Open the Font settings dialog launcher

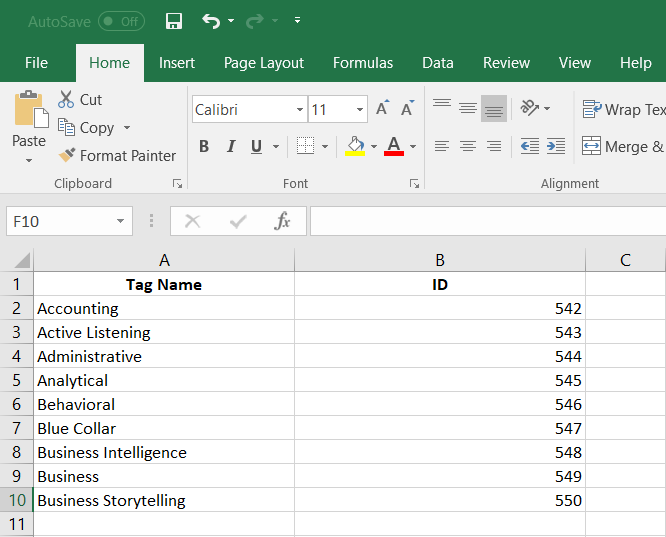click(x=414, y=184)
